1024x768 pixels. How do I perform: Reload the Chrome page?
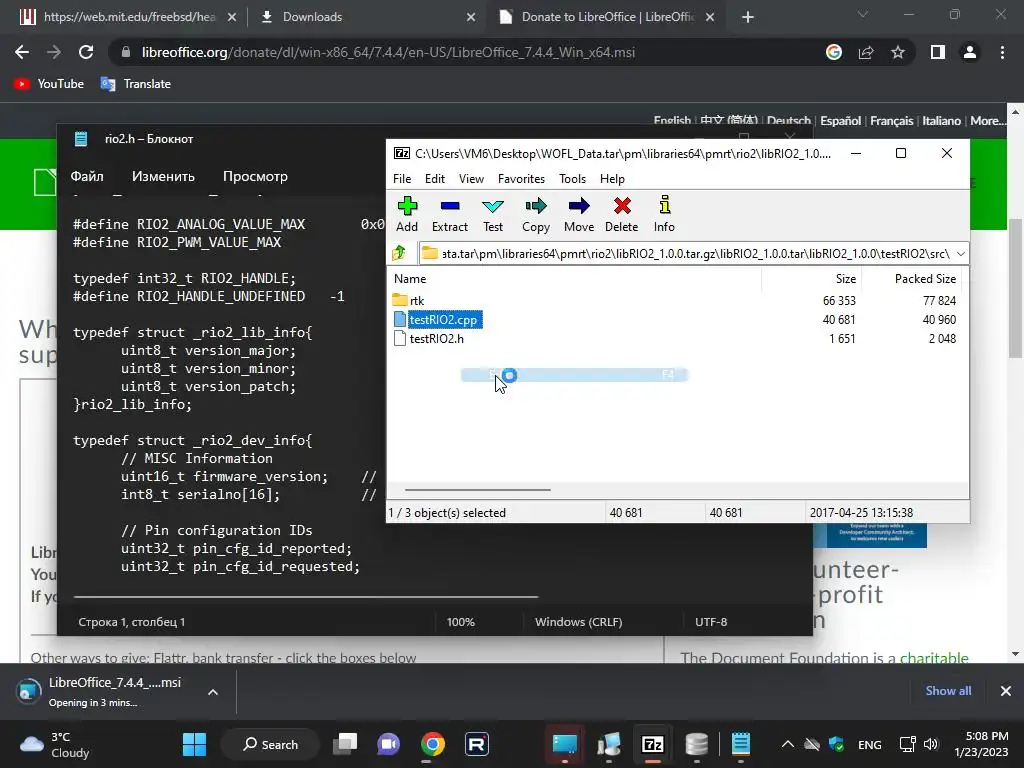86,52
